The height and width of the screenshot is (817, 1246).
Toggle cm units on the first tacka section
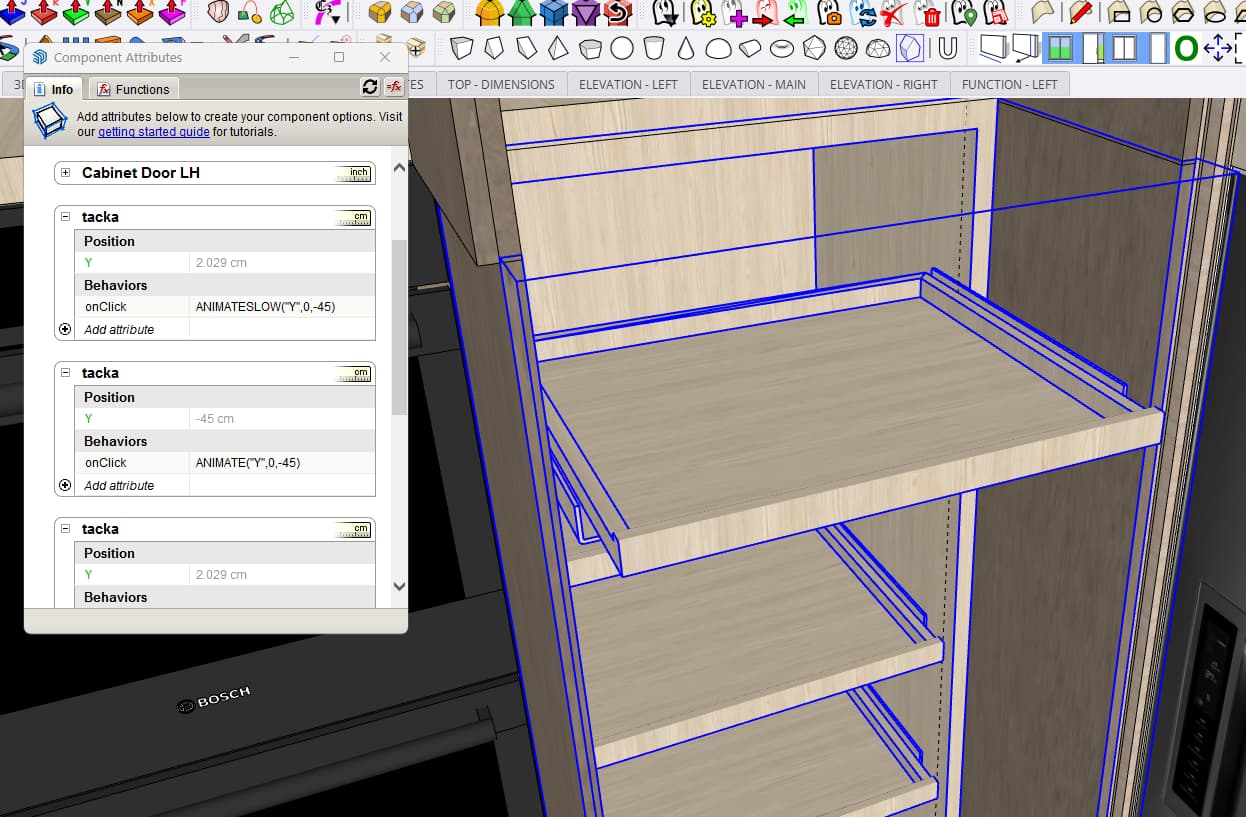353,217
